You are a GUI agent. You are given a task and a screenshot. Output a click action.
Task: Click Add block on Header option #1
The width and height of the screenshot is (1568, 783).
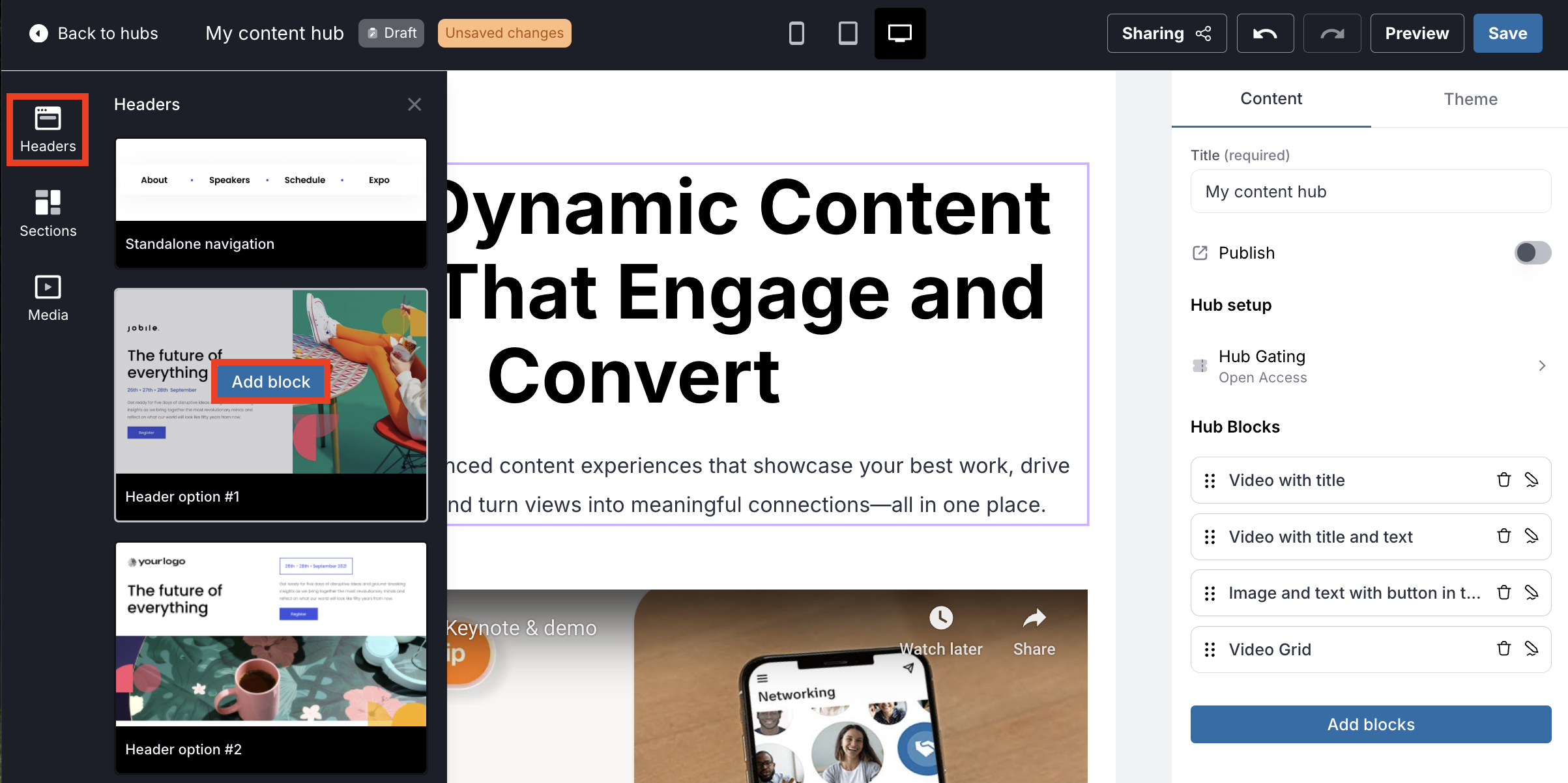click(x=271, y=382)
